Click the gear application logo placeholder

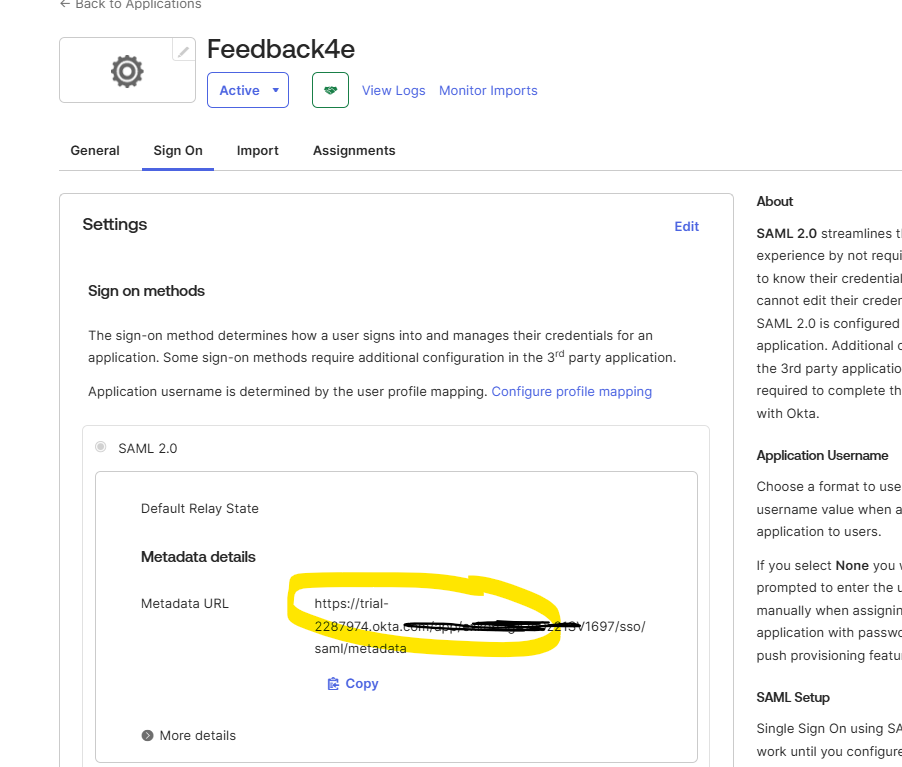(x=127, y=71)
